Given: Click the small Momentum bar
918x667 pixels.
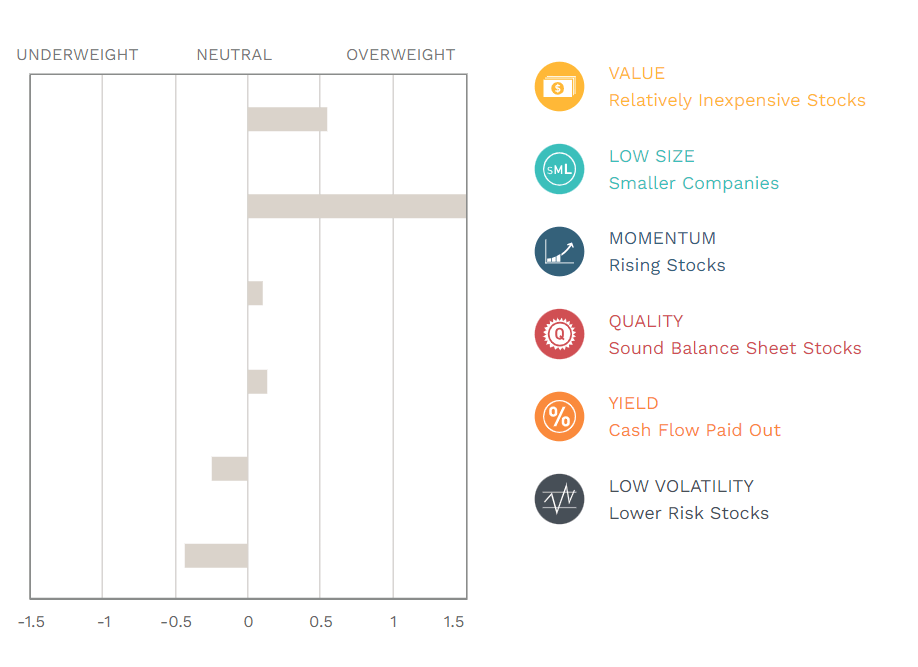Looking at the screenshot, I should click(x=255, y=294).
